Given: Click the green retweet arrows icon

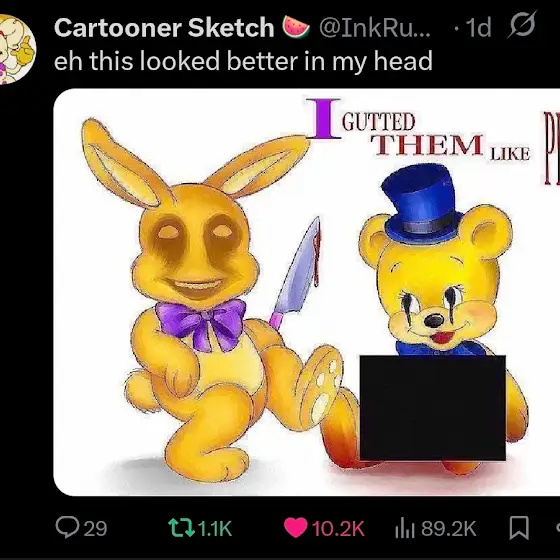Looking at the screenshot, I should (181, 528).
